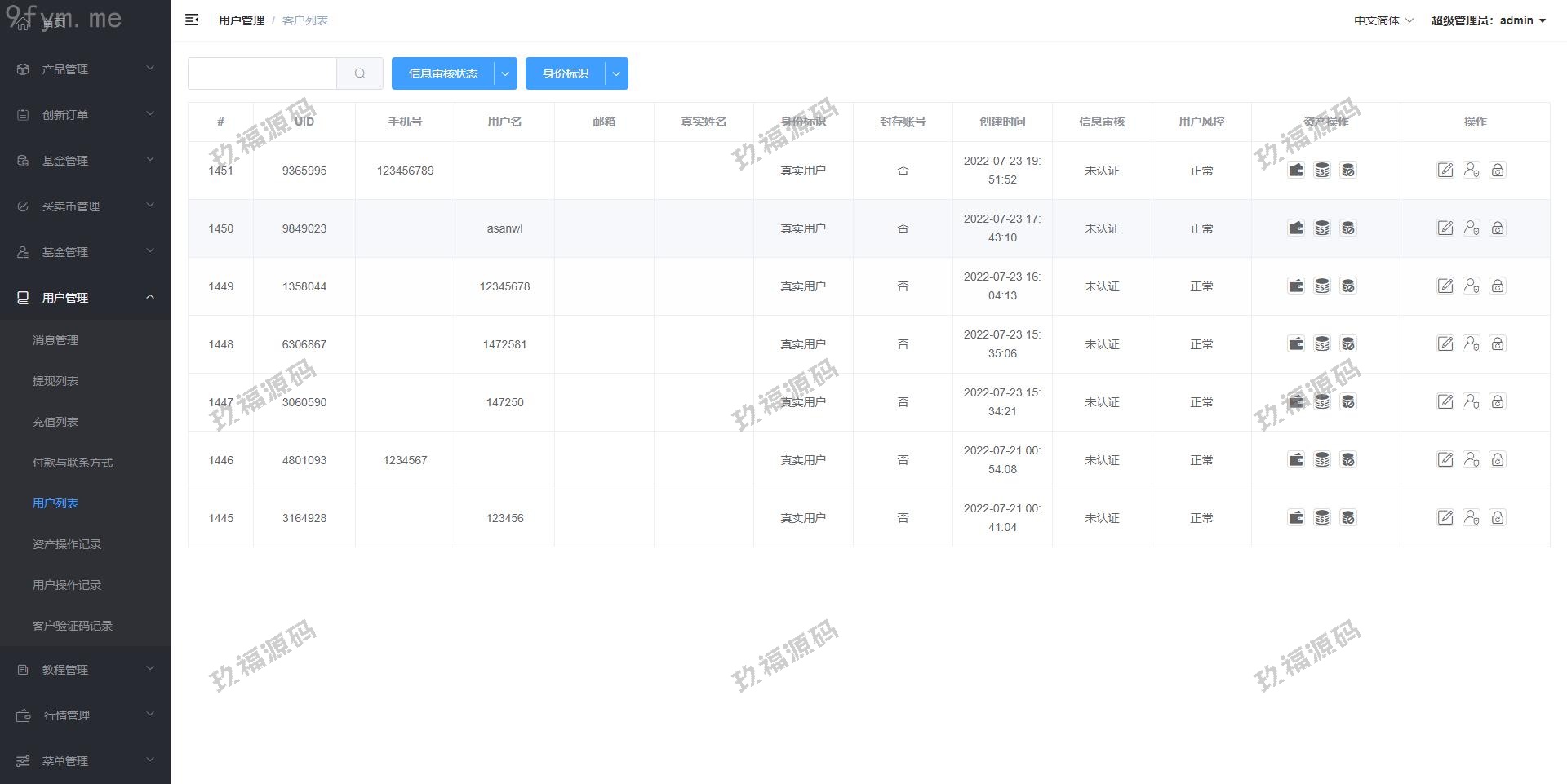Click the reset password lock icon for UID 4801093
This screenshot has width=1567, height=784.
[x=1498, y=459]
